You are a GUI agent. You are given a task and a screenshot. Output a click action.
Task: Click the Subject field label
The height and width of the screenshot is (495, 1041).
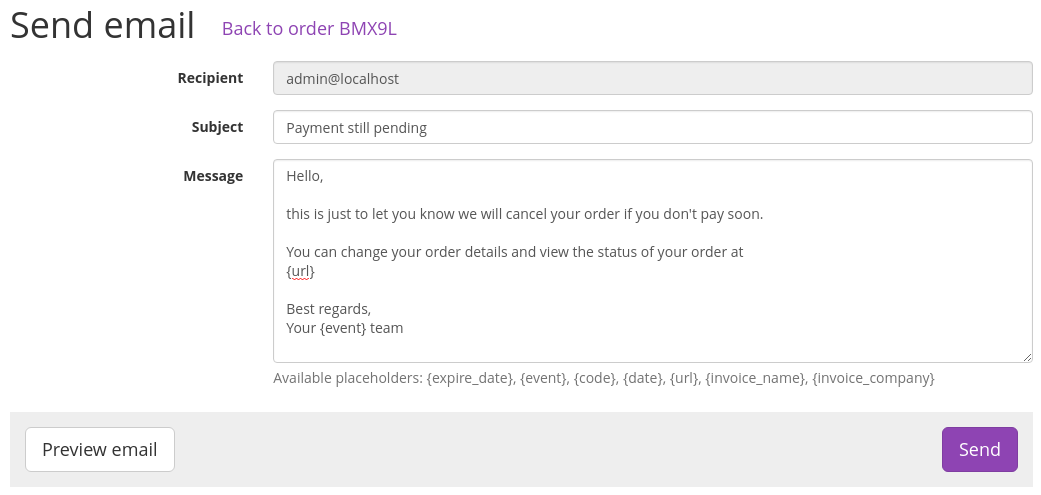pos(217,127)
